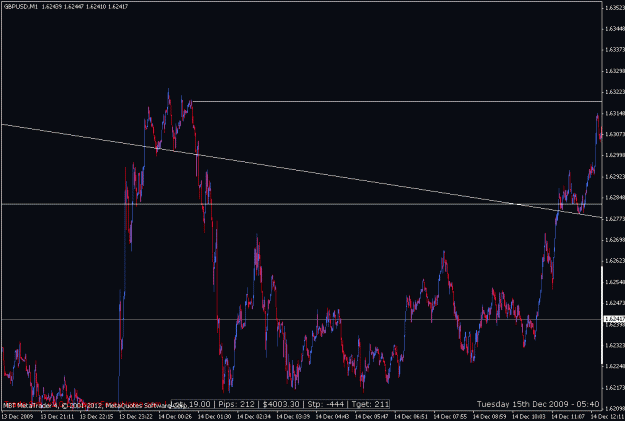
Task: Click the 1.6254 price scale label
Action: 615,282
